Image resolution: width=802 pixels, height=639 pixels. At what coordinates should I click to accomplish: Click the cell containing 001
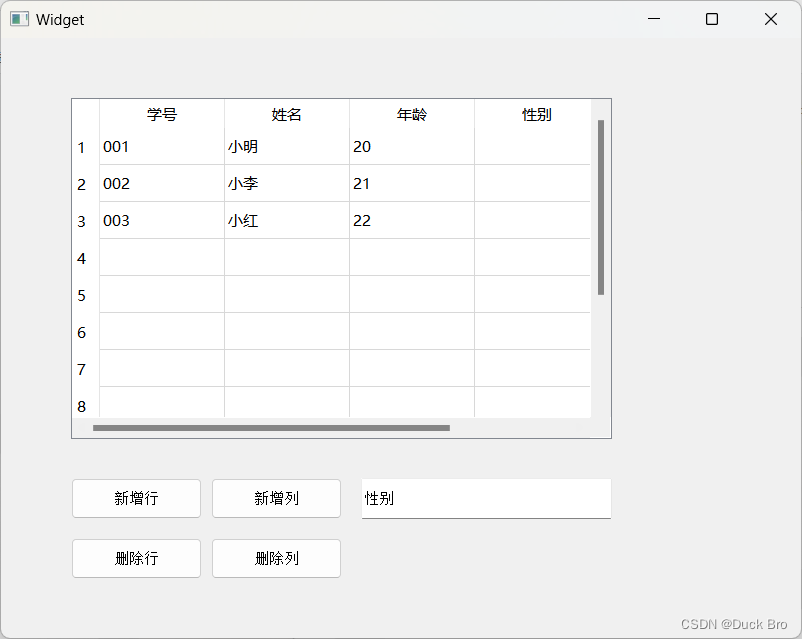click(161, 147)
